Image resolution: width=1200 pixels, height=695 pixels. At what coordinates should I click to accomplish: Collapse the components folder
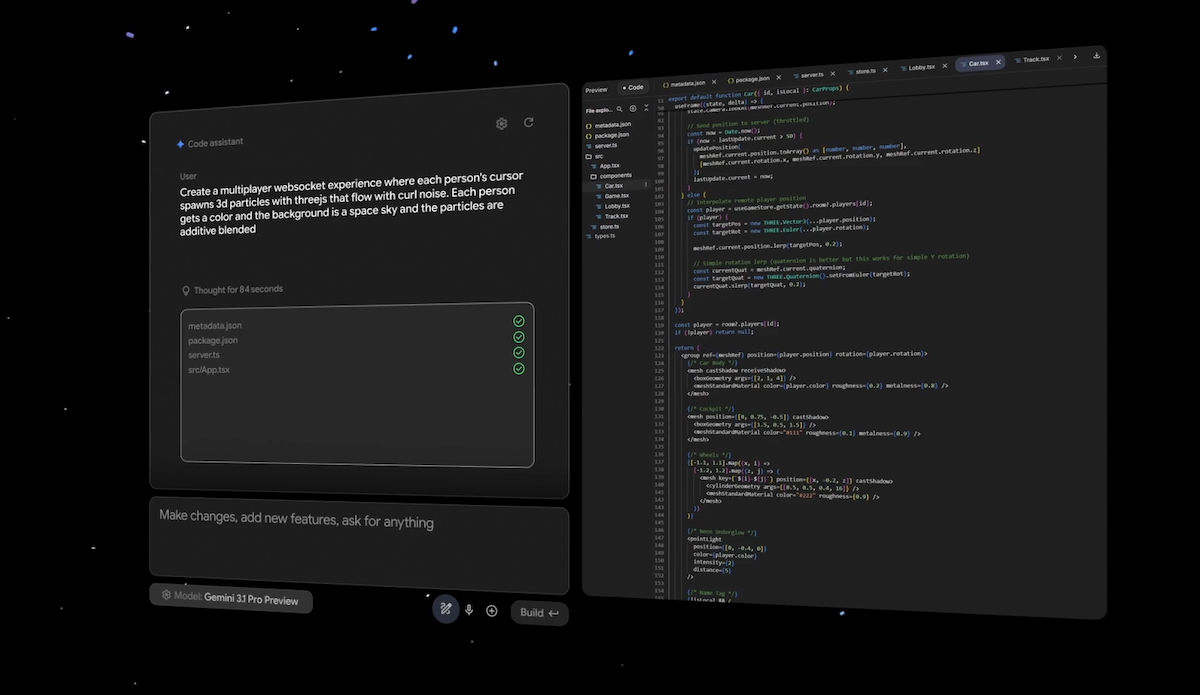tap(616, 175)
